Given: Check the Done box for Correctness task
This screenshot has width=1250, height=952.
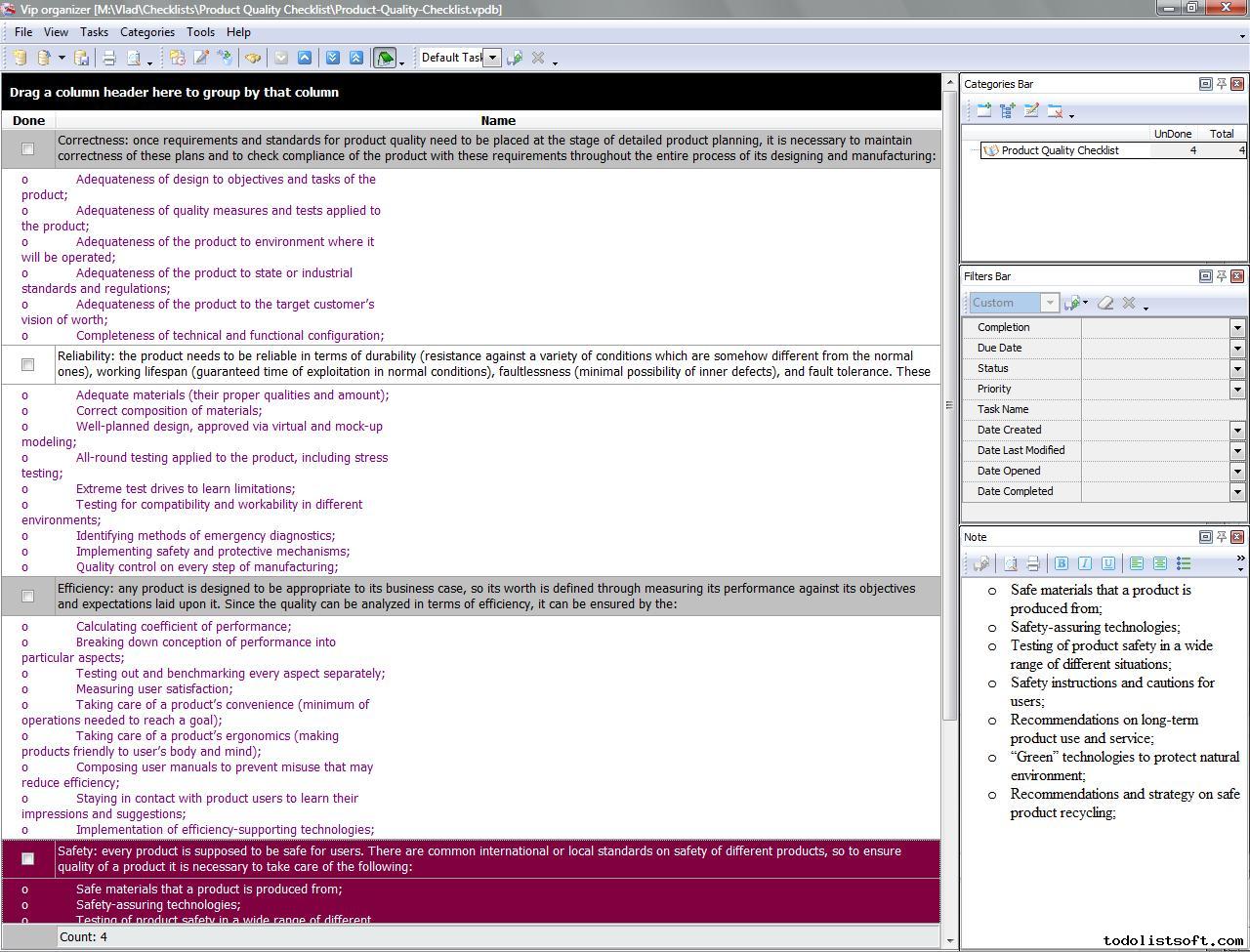Looking at the screenshot, I should pos(28,148).
